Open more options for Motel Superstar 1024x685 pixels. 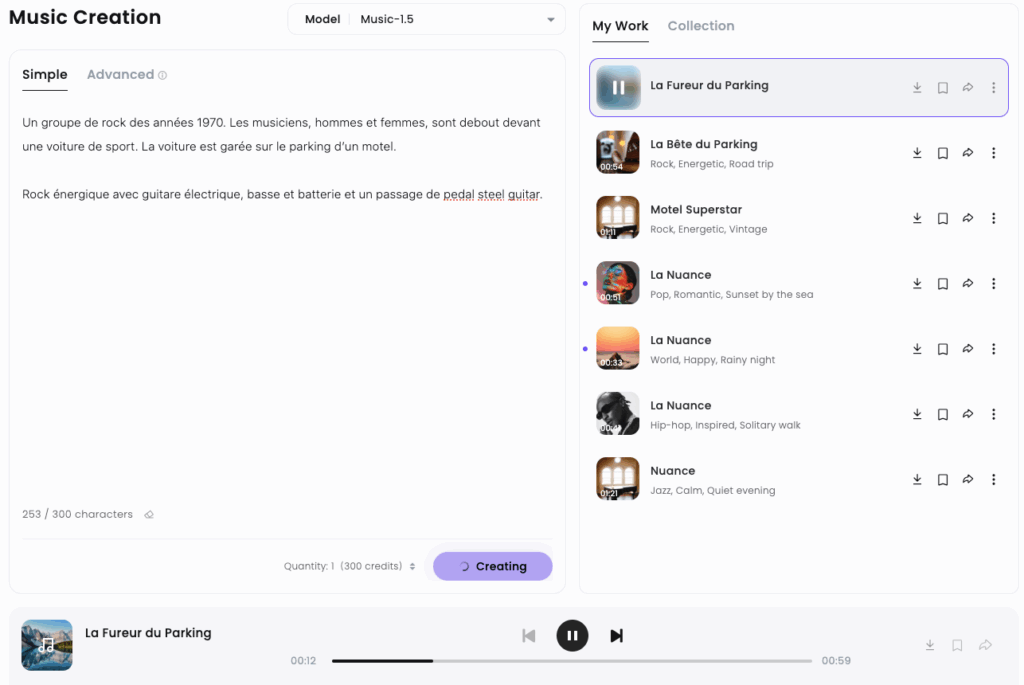point(993,218)
